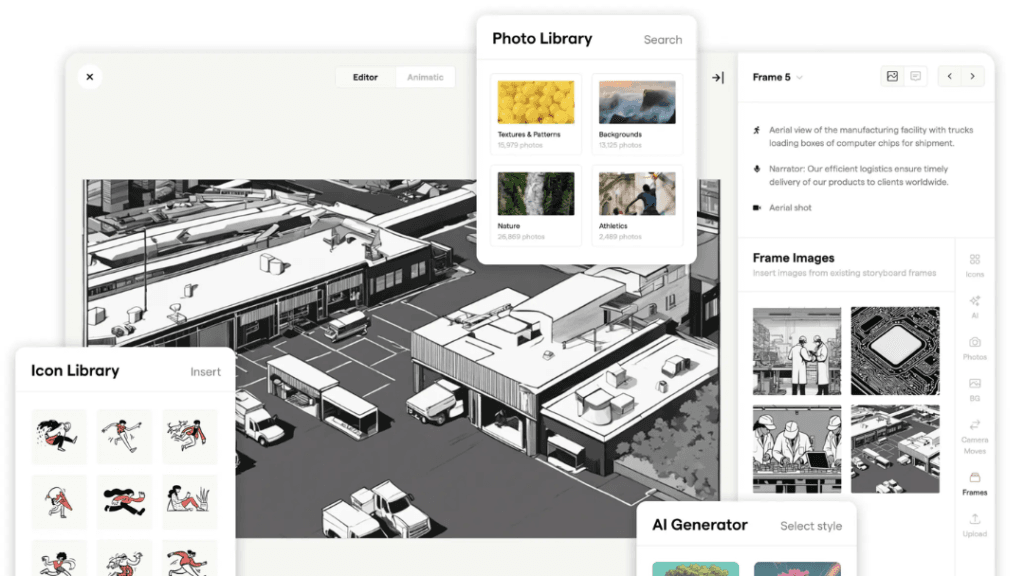The image size is (1024, 576).
Task: Click Select style in AI Generator
Action: pyautogui.click(x=810, y=526)
